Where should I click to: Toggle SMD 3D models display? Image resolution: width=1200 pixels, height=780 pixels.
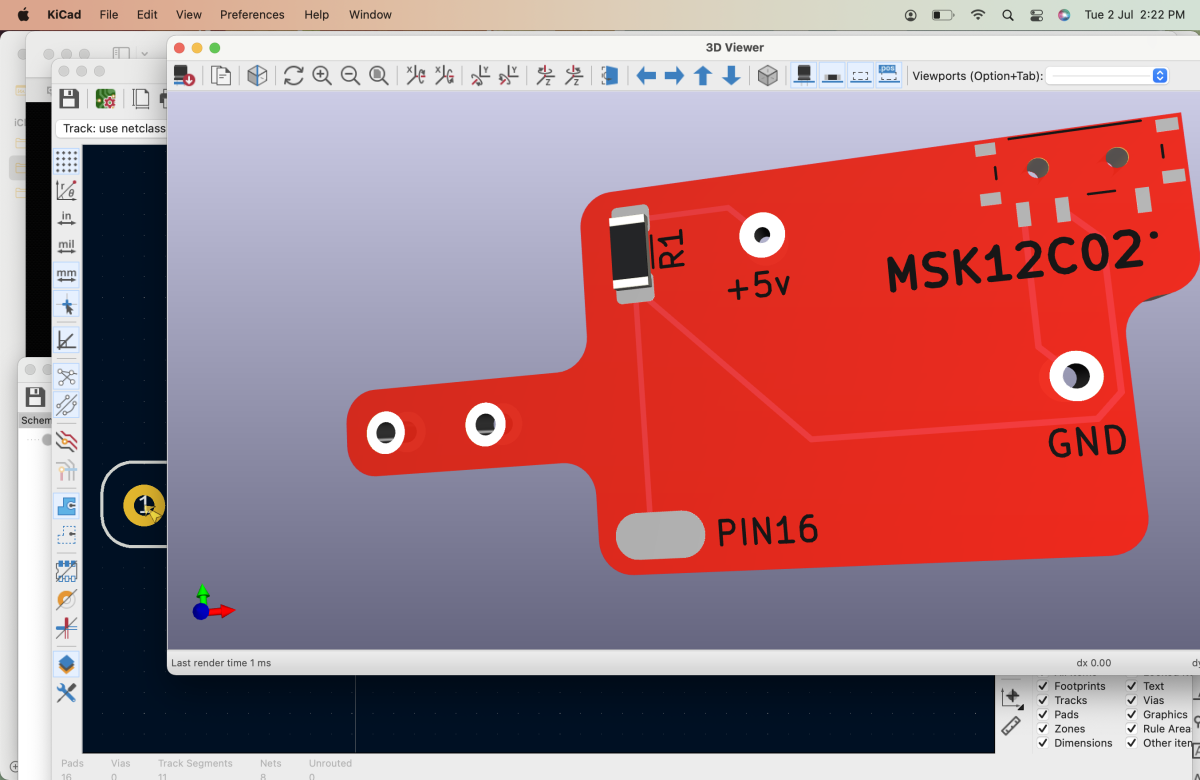tap(832, 76)
